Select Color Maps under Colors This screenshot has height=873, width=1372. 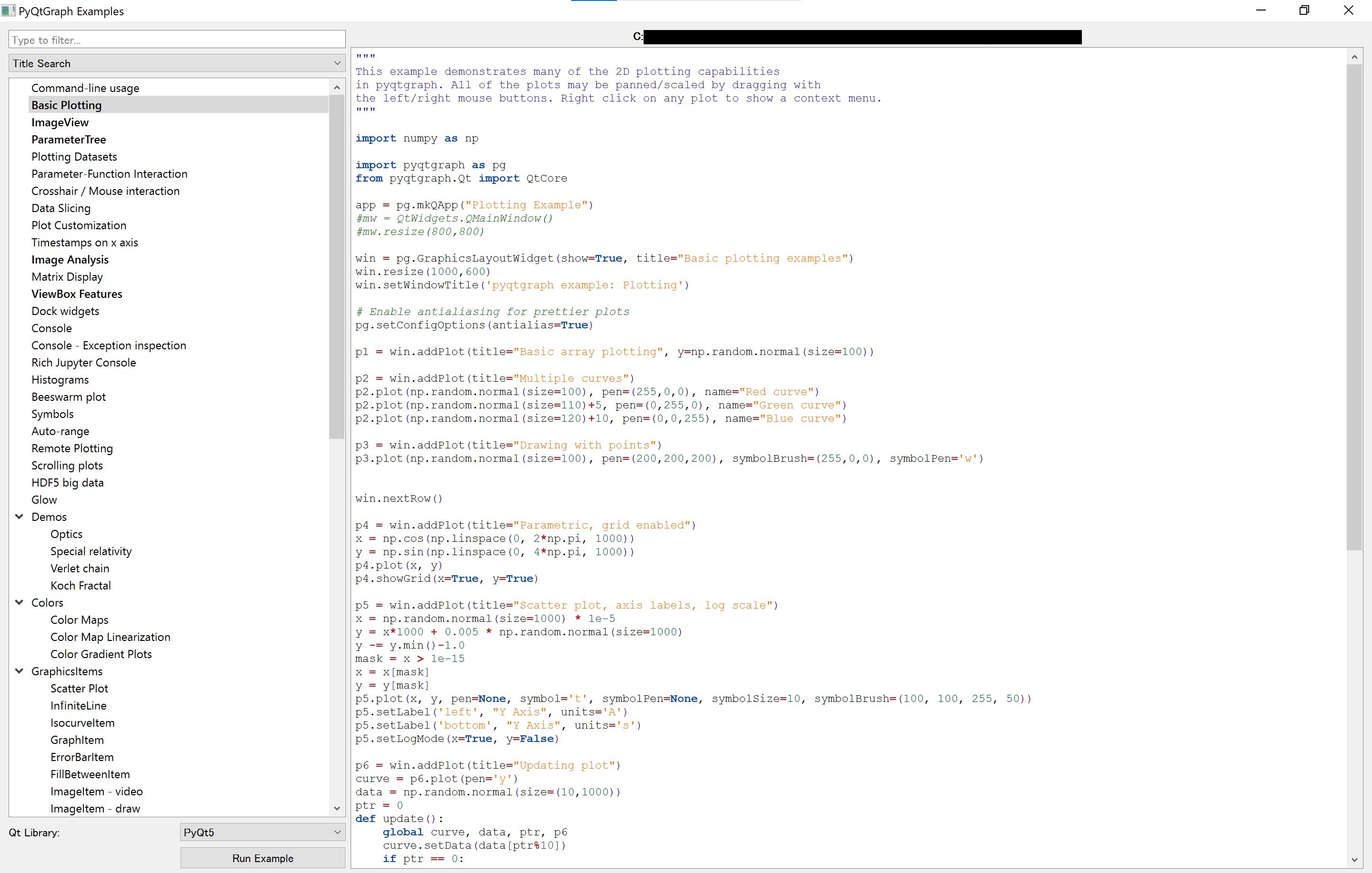[79, 619]
